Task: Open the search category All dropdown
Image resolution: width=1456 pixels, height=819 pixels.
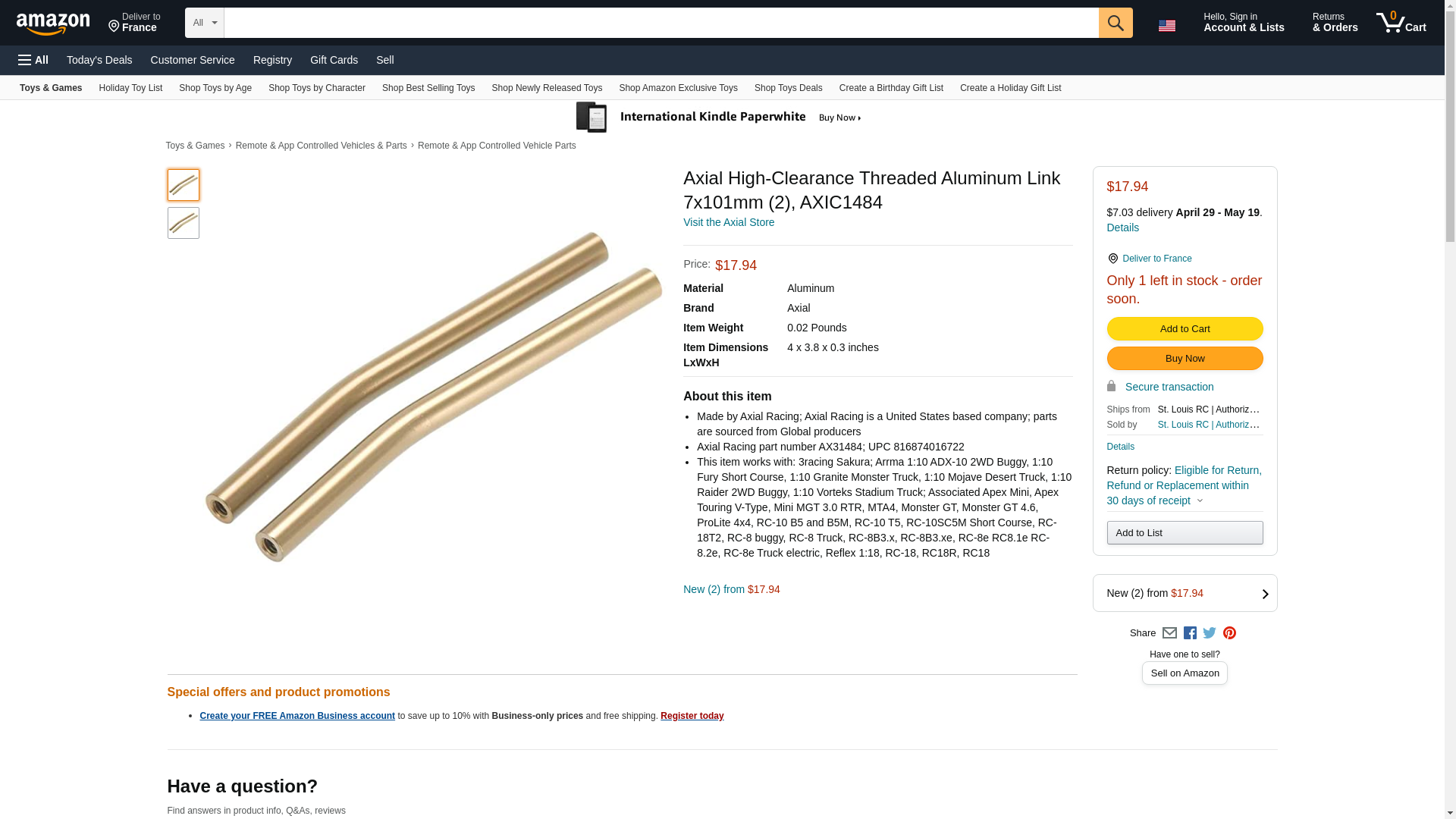Action: 204,23
